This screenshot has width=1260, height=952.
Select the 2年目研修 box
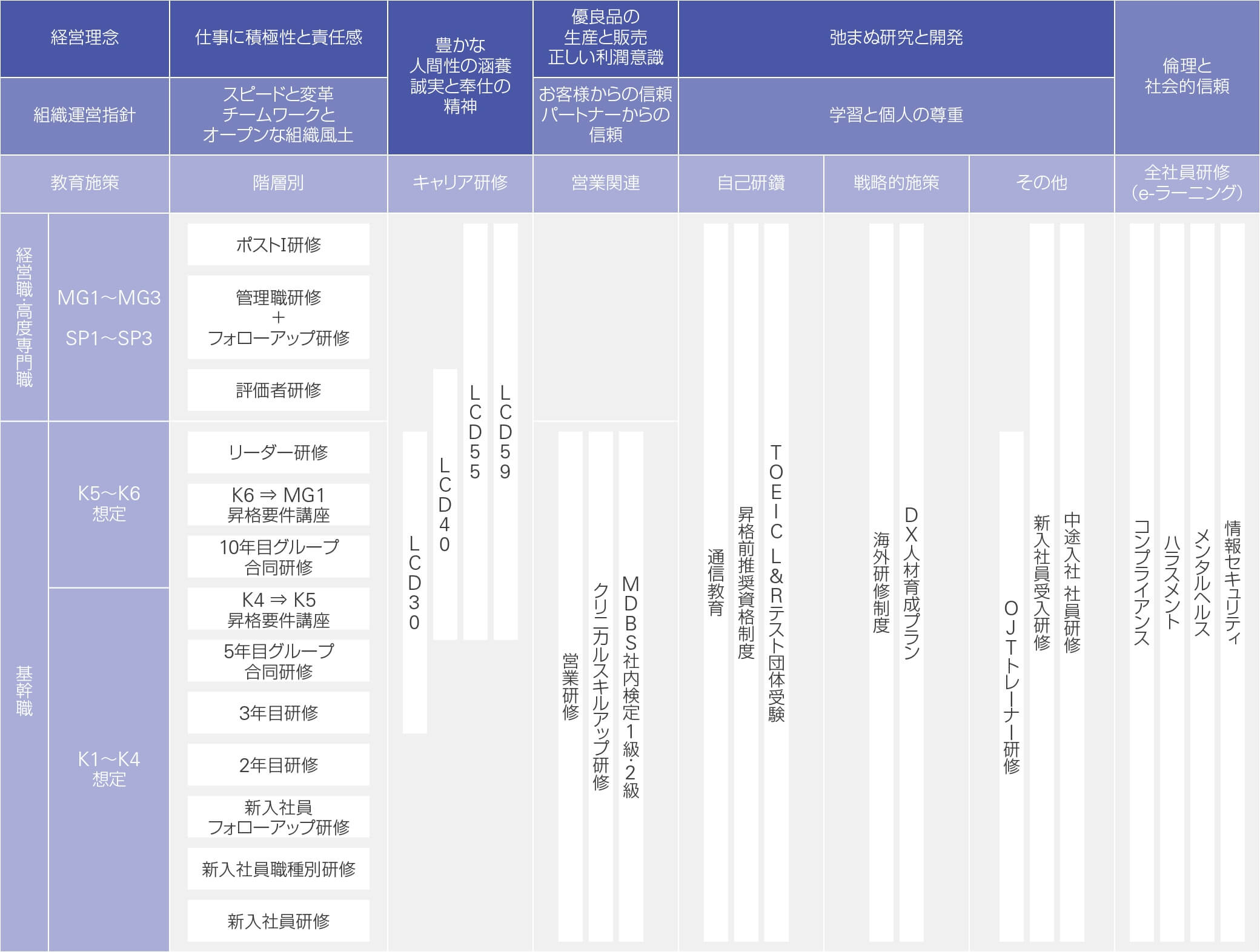279,765
